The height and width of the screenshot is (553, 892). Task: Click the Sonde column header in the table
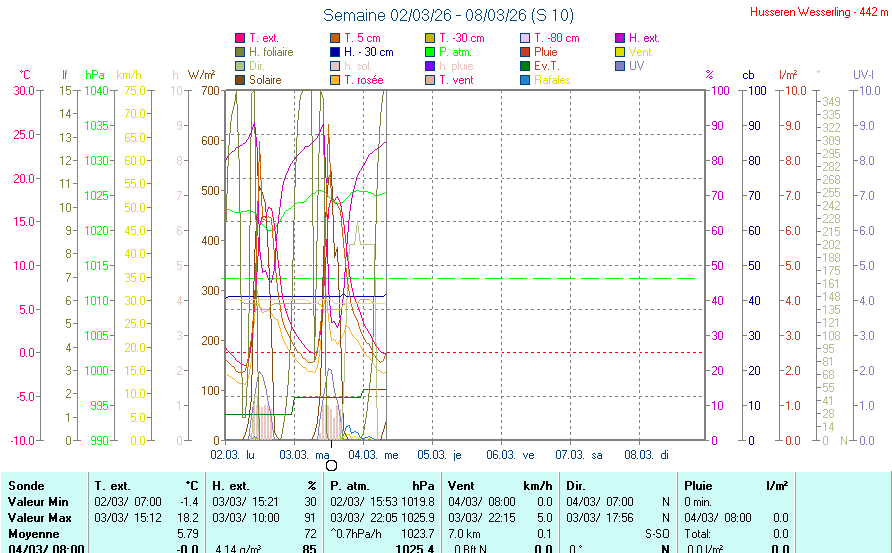coord(25,485)
